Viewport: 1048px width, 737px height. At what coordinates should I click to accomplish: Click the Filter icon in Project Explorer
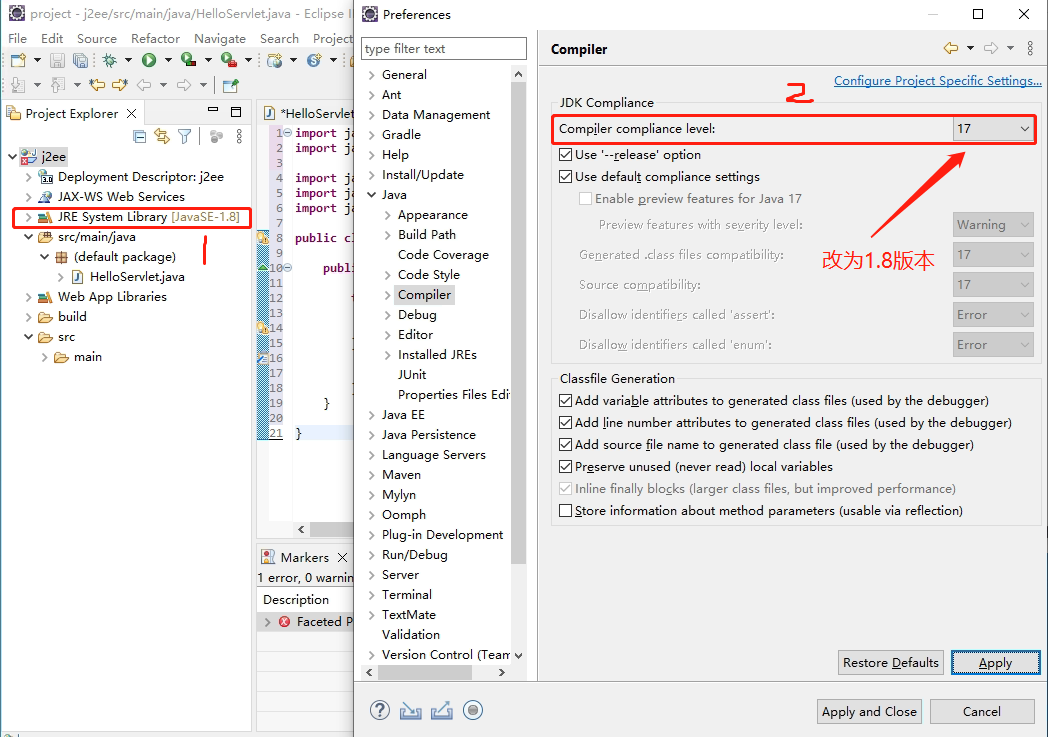click(x=185, y=136)
